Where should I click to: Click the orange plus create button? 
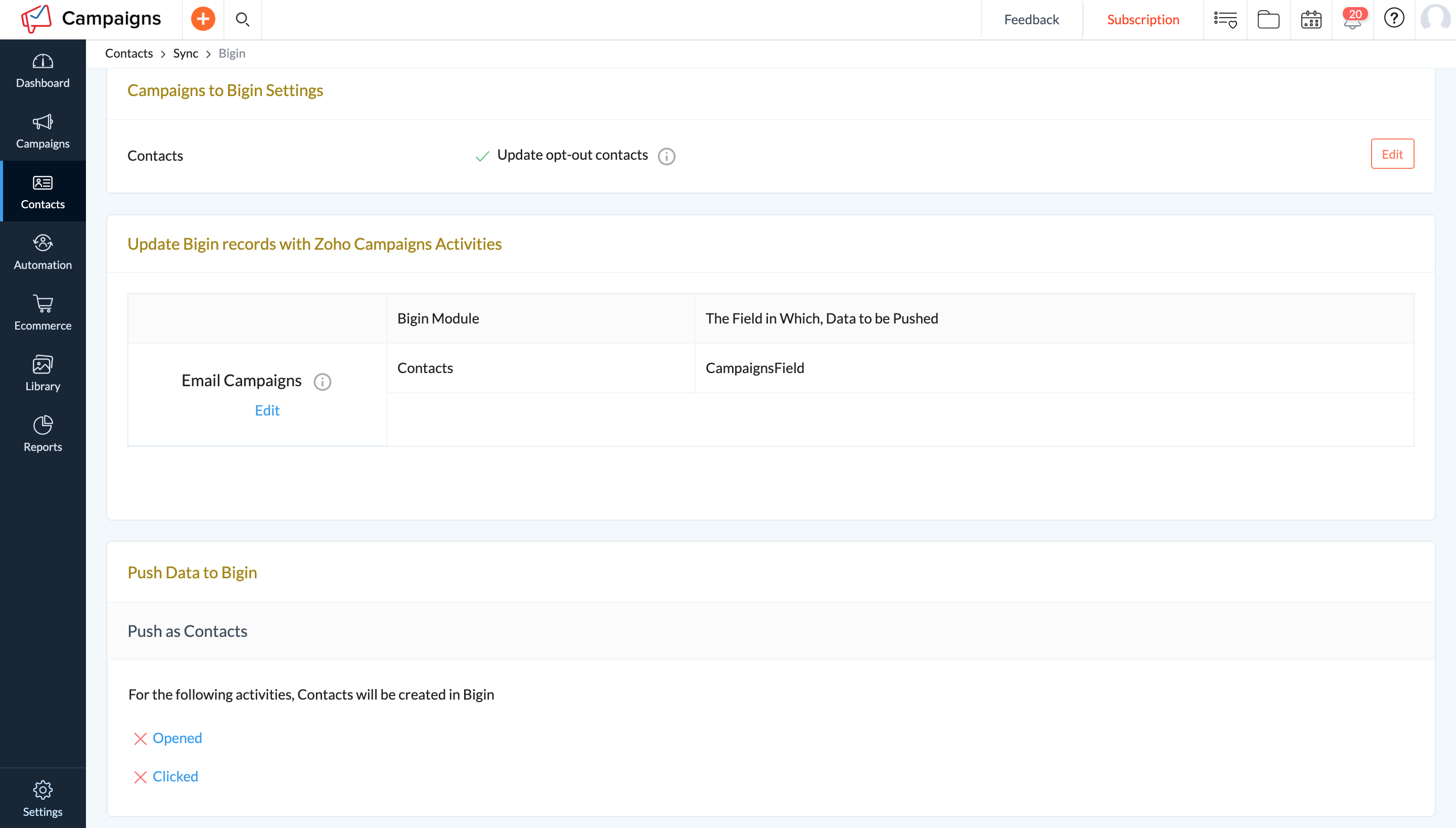click(203, 19)
